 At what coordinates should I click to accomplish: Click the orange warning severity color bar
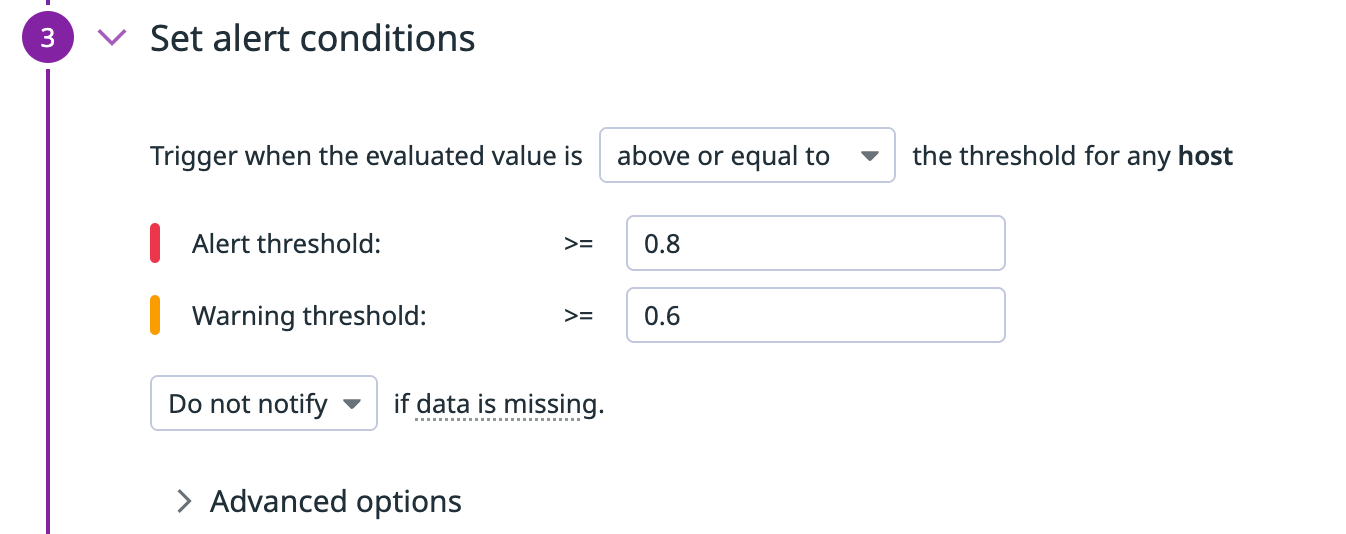coord(155,315)
